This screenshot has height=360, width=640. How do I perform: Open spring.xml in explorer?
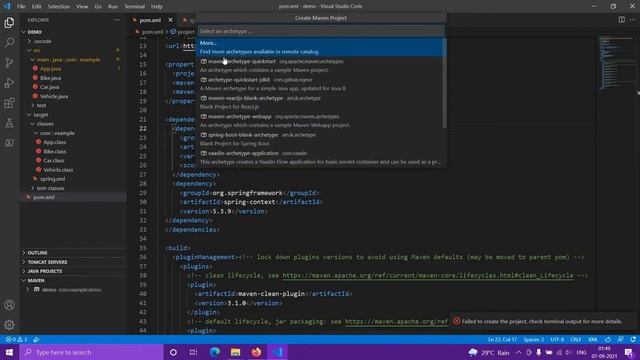click(52, 179)
